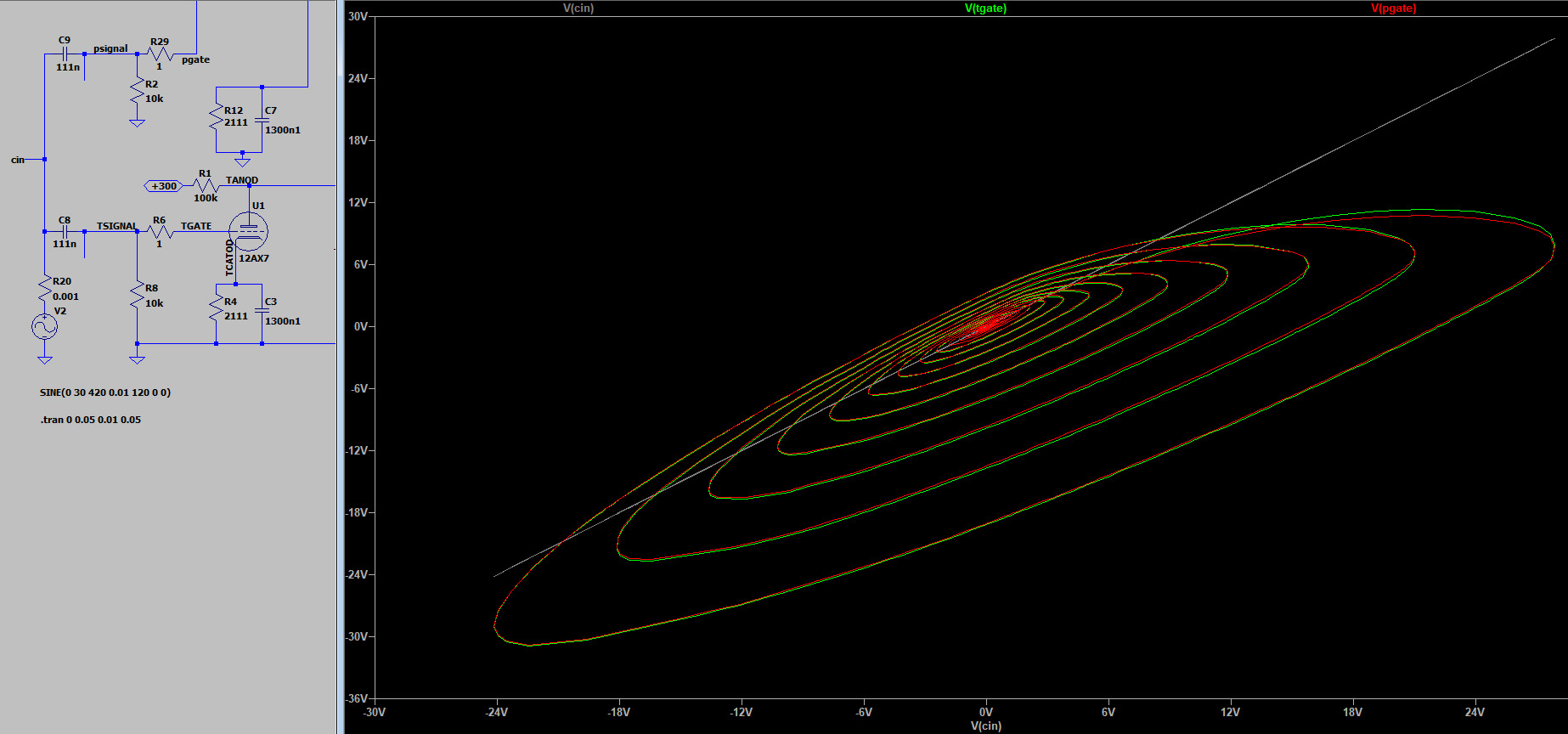
Task: Select capacitor C9 in the schematic
Action: click(65, 54)
